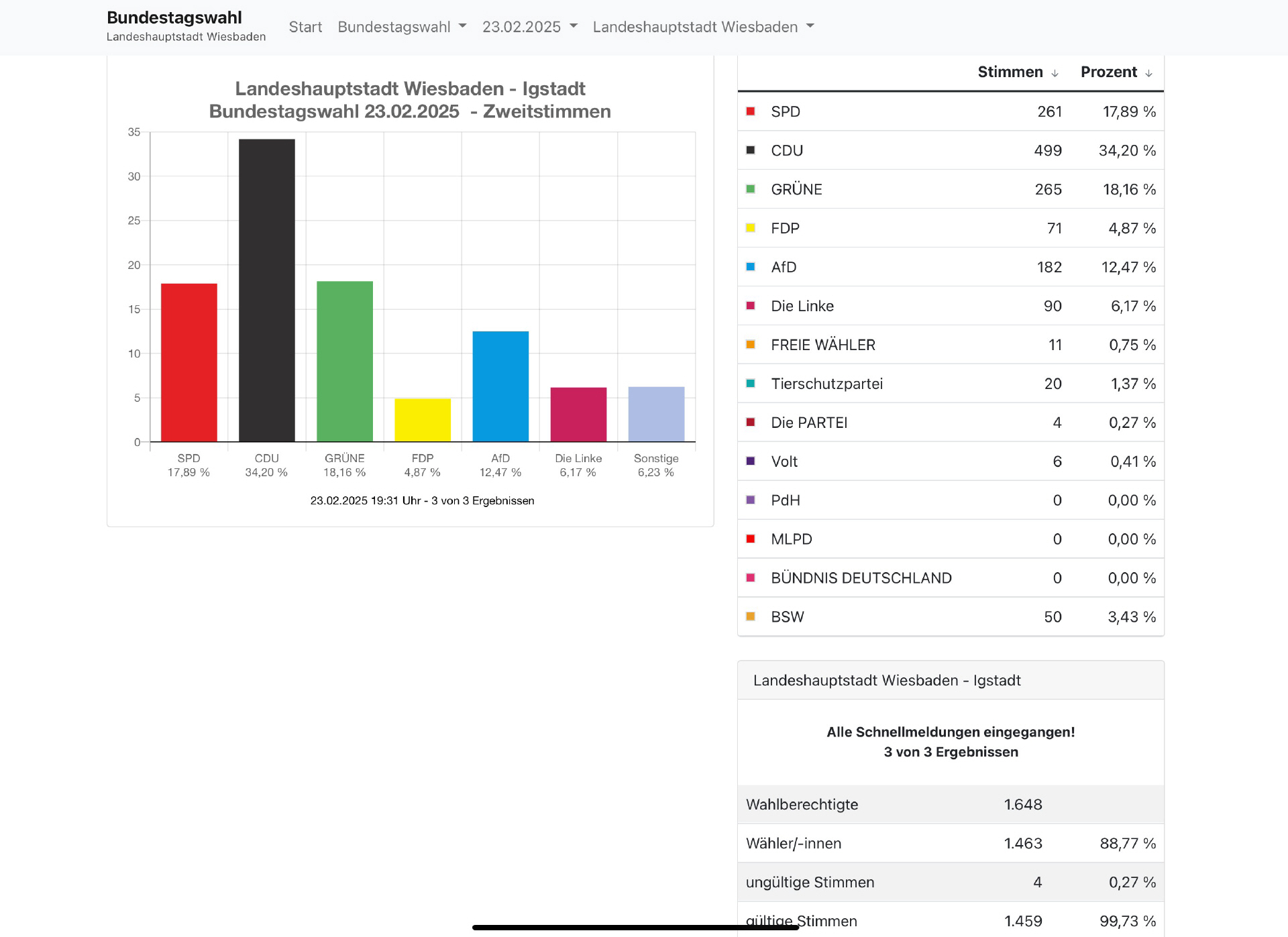
Task: Click the red SPD color swatch
Action: [x=751, y=111]
